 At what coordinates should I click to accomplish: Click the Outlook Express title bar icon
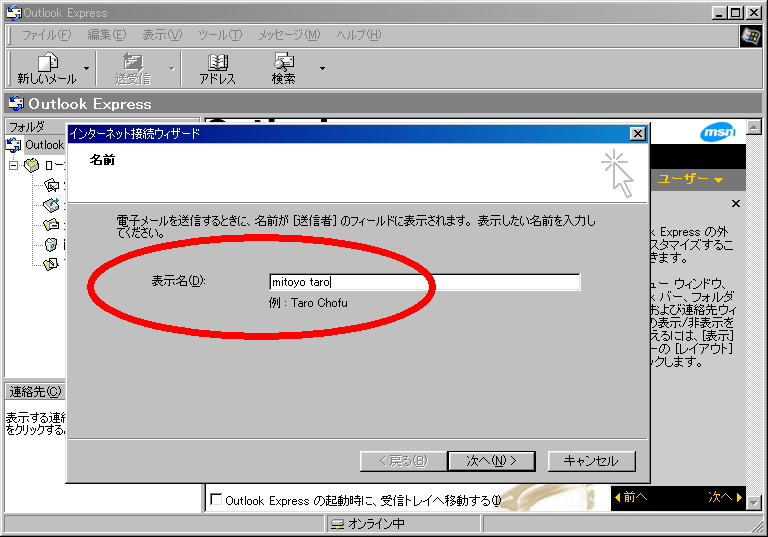(x=14, y=13)
